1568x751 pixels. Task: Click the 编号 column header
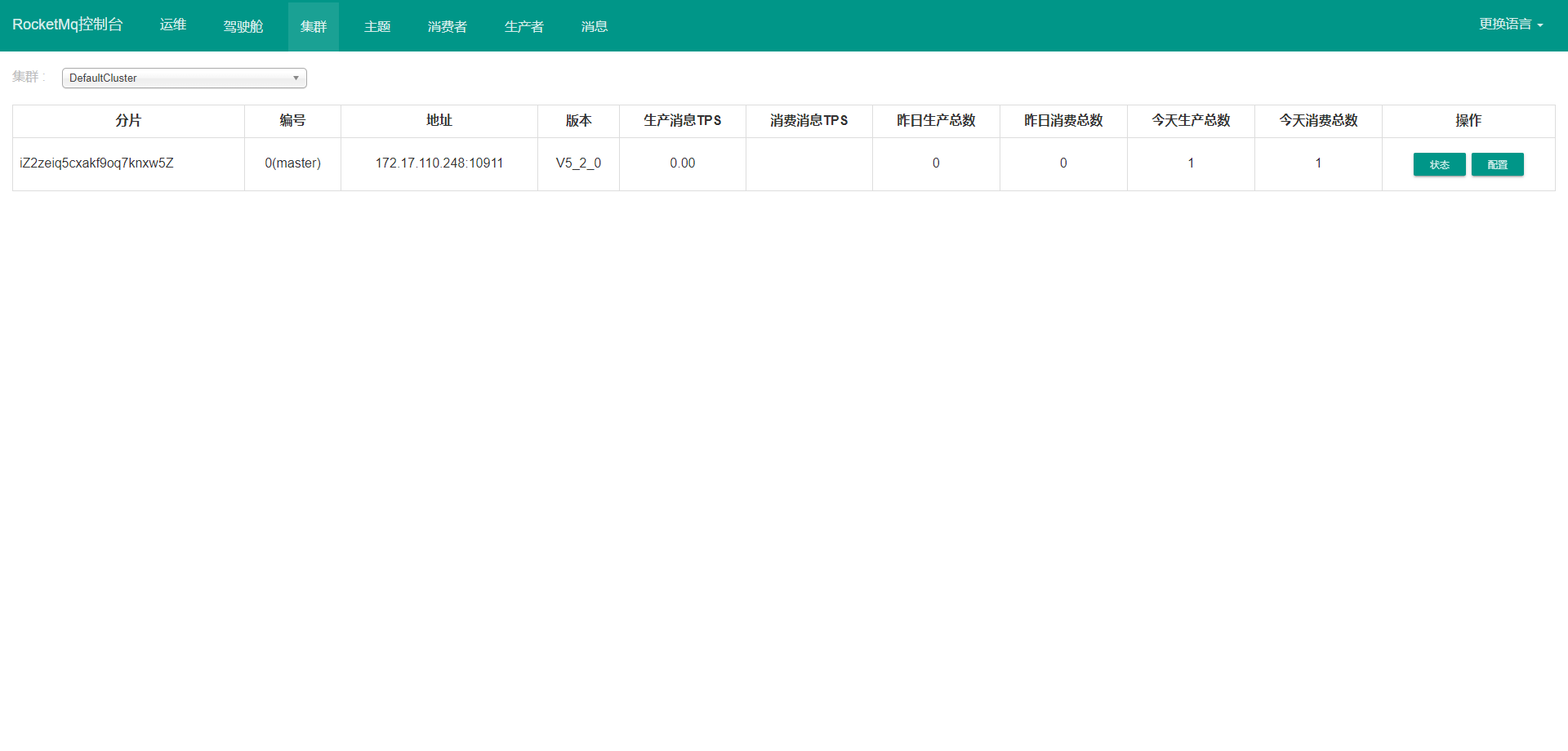pyautogui.click(x=292, y=121)
